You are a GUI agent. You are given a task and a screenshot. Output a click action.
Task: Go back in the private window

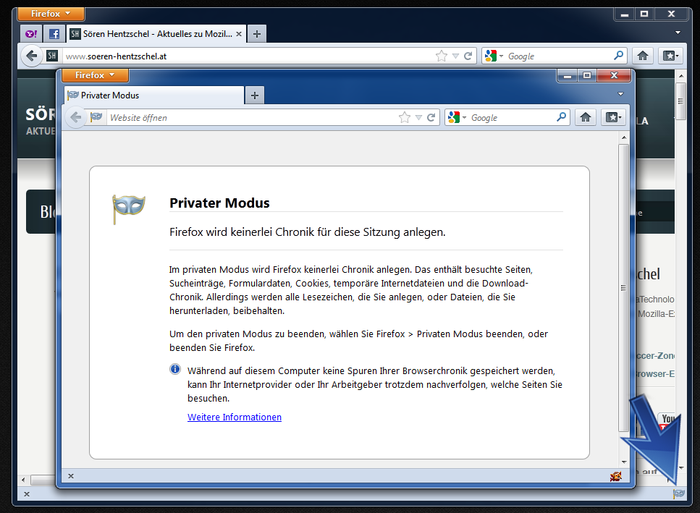point(76,117)
